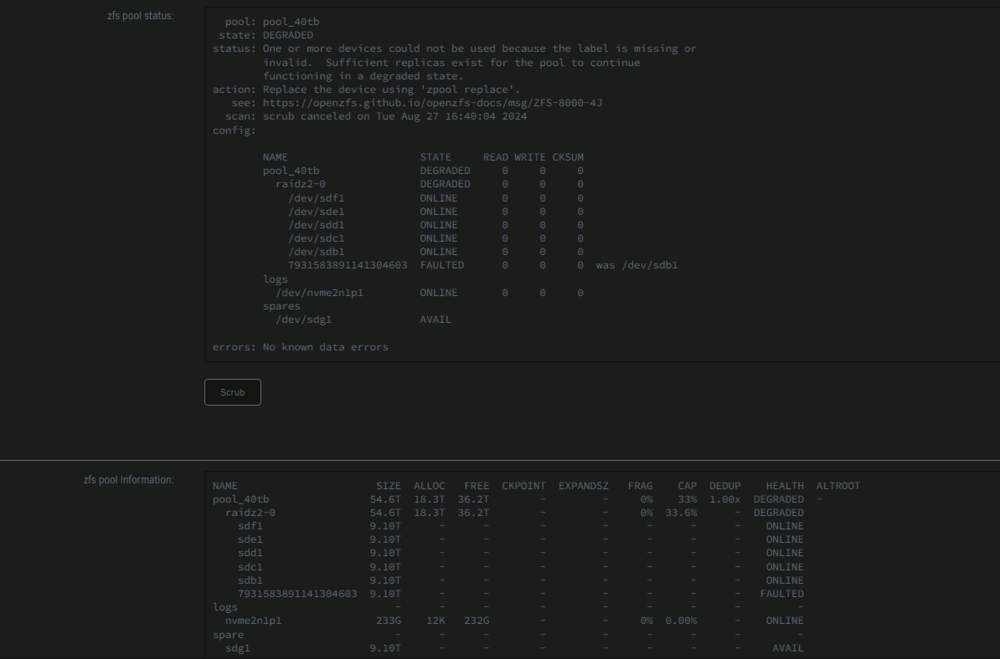Click the AVAIL state next to /dev/sdg1

pos(435,319)
